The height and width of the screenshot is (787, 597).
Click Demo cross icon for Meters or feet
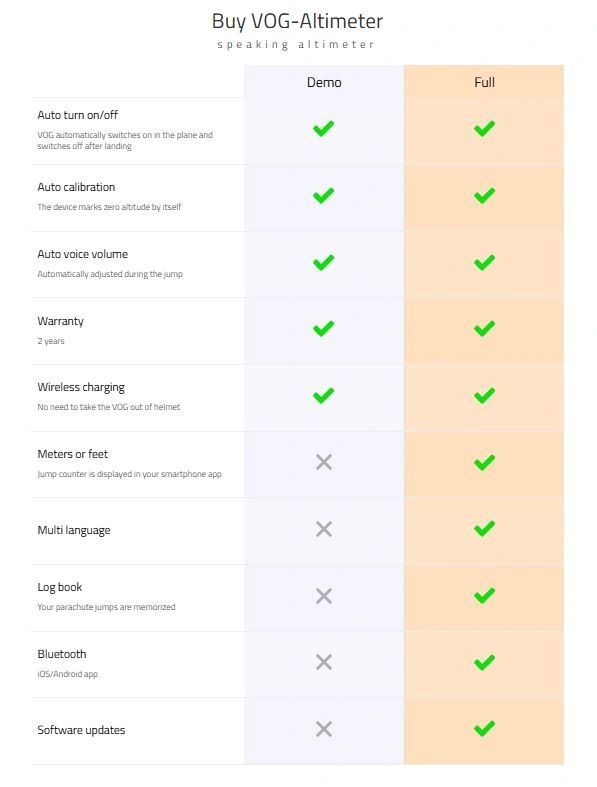point(324,462)
